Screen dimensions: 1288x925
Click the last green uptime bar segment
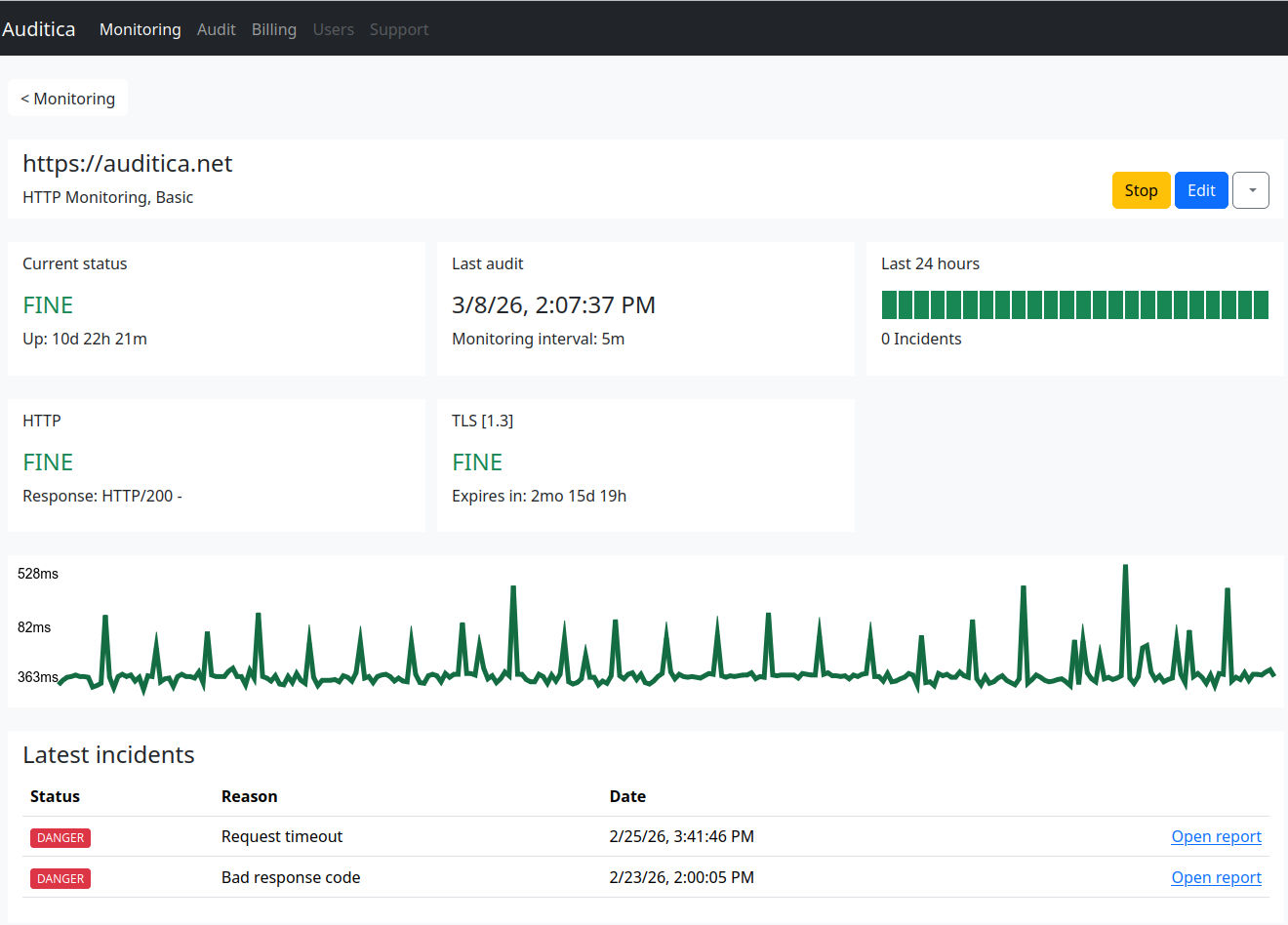point(1261,304)
